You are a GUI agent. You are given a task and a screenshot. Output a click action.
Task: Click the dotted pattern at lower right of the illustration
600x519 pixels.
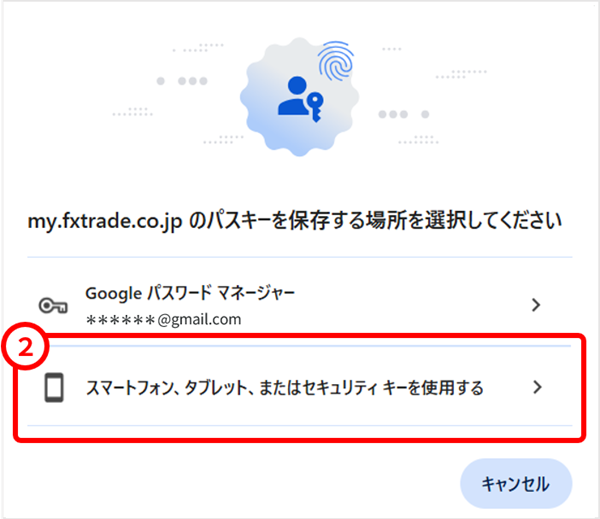coord(419,140)
